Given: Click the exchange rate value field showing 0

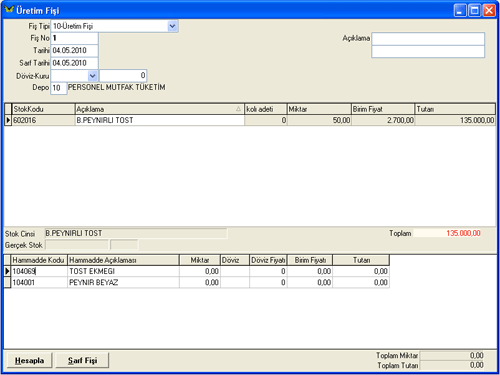Looking at the screenshot, I should coord(123,76).
